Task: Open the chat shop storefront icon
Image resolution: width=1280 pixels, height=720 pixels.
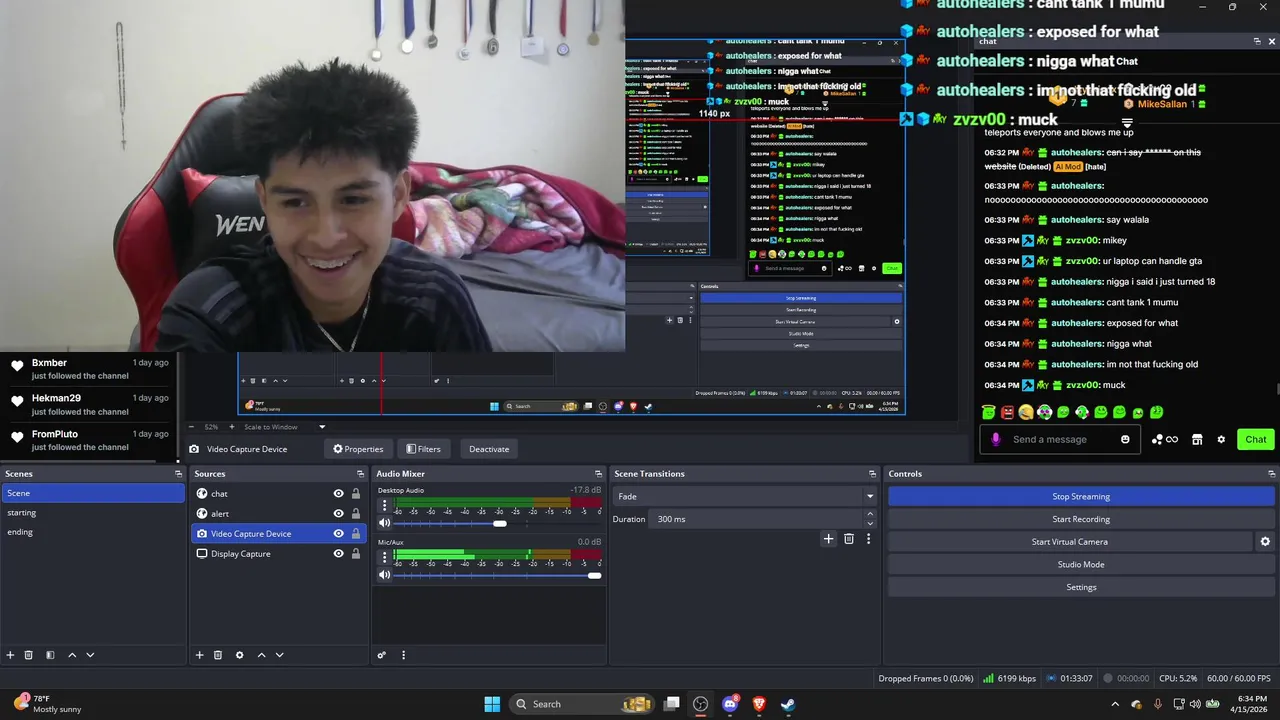Action: click(x=1197, y=439)
